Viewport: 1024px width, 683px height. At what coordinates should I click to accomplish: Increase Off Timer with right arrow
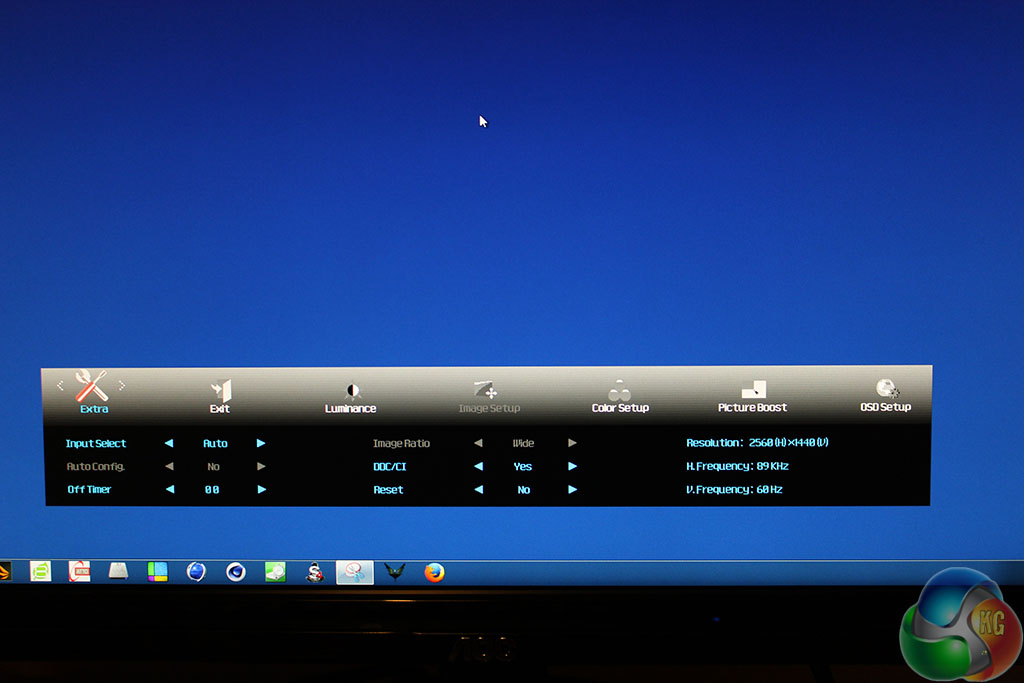pyautogui.click(x=262, y=489)
